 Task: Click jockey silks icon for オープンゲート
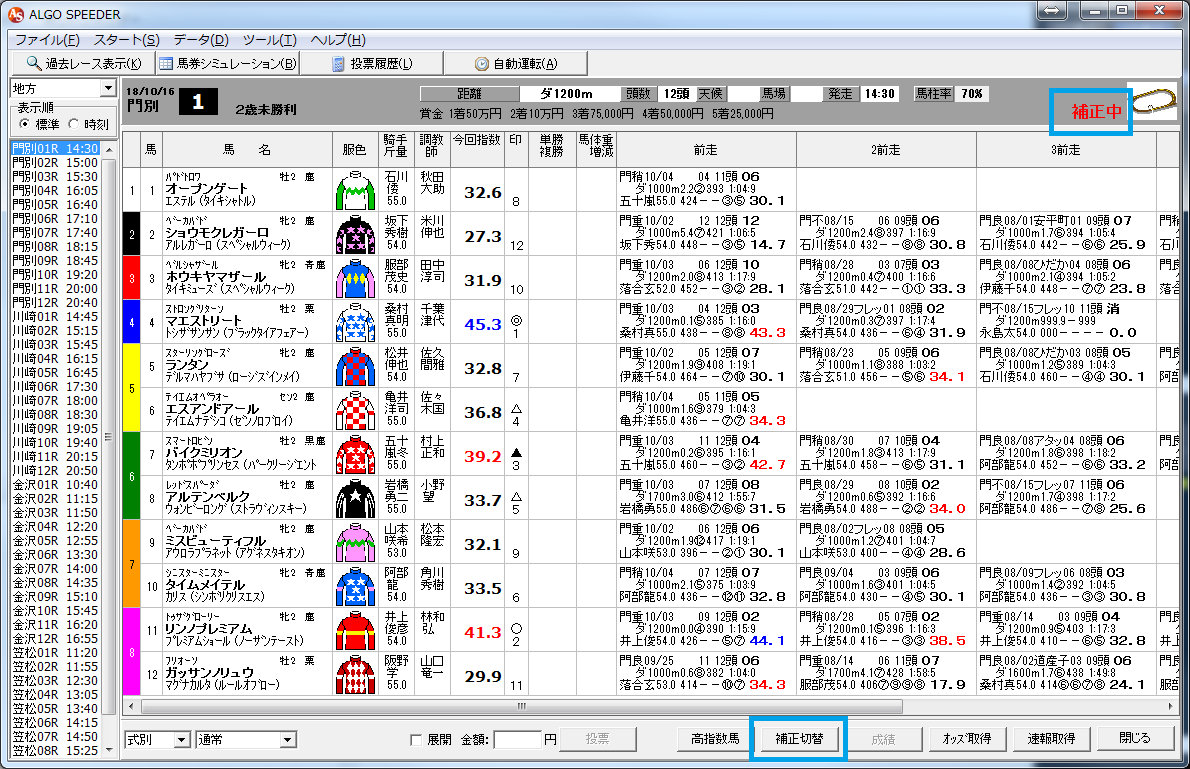coord(355,191)
